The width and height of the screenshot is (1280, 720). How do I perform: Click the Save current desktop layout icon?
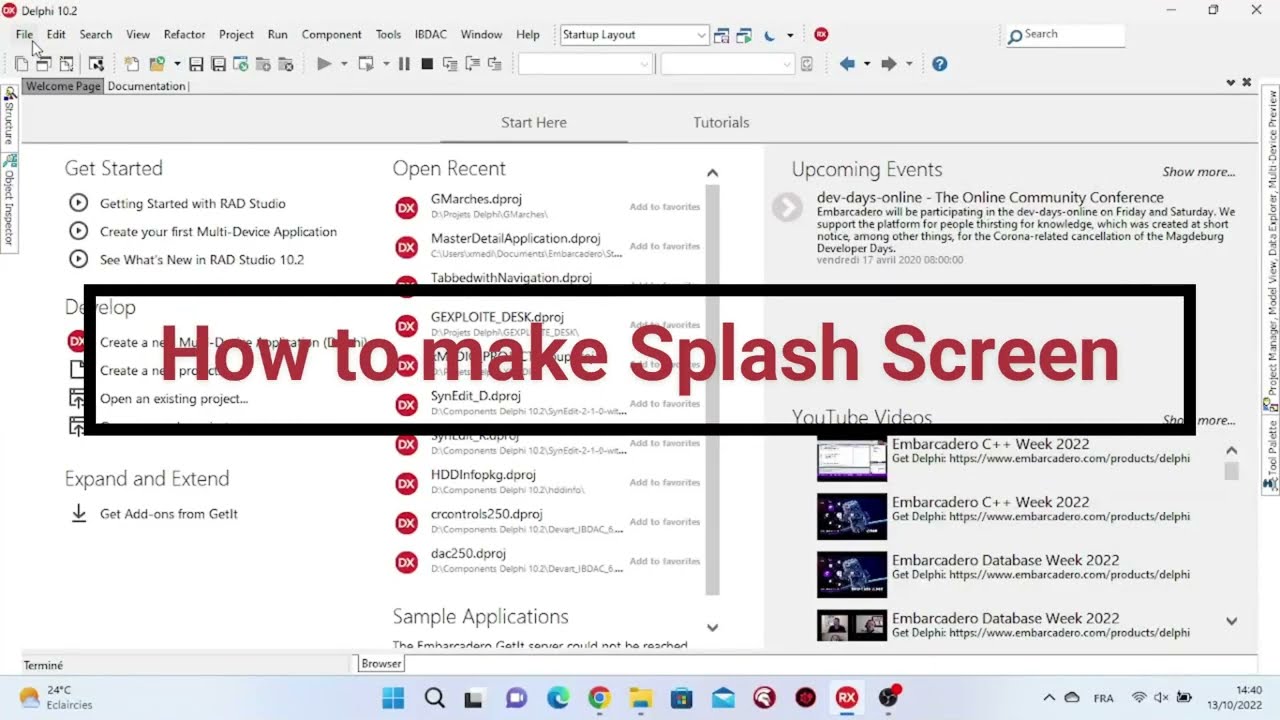point(722,35)
